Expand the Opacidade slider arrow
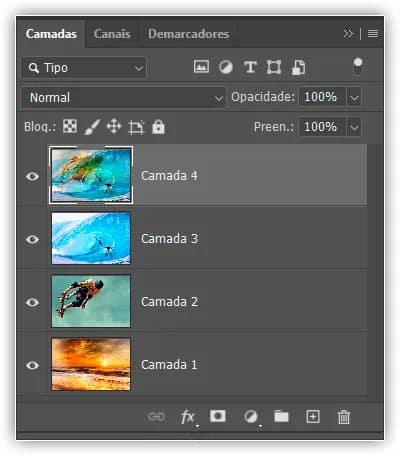Viewport: 400px width, 456px height. pyautogui.click(x=354, y=98)
